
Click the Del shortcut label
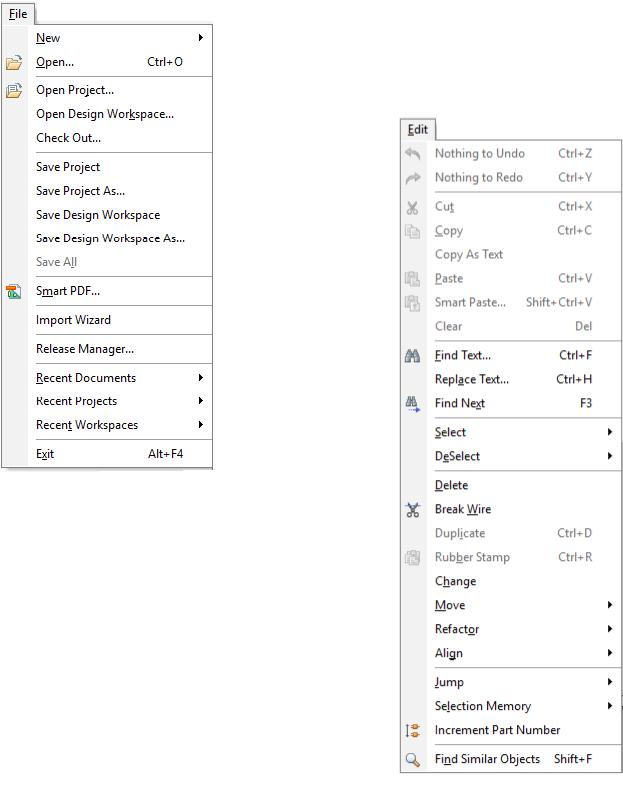coord(584,326)
